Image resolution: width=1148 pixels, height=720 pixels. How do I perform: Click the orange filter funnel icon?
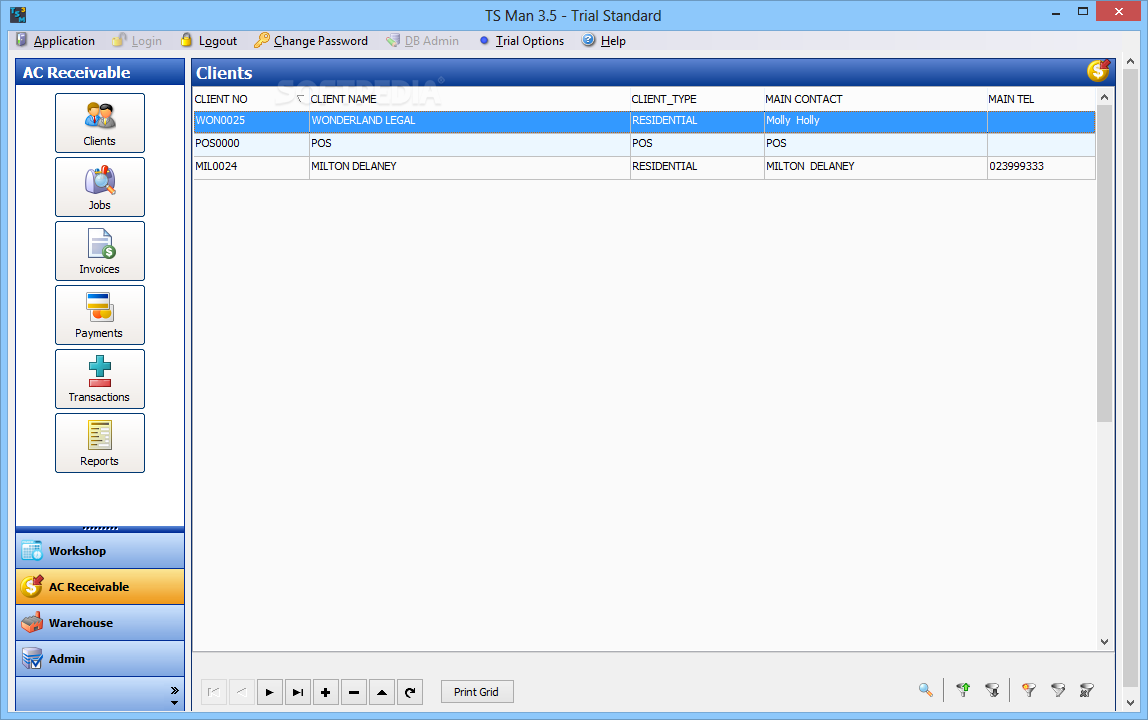click(1029, 690)
